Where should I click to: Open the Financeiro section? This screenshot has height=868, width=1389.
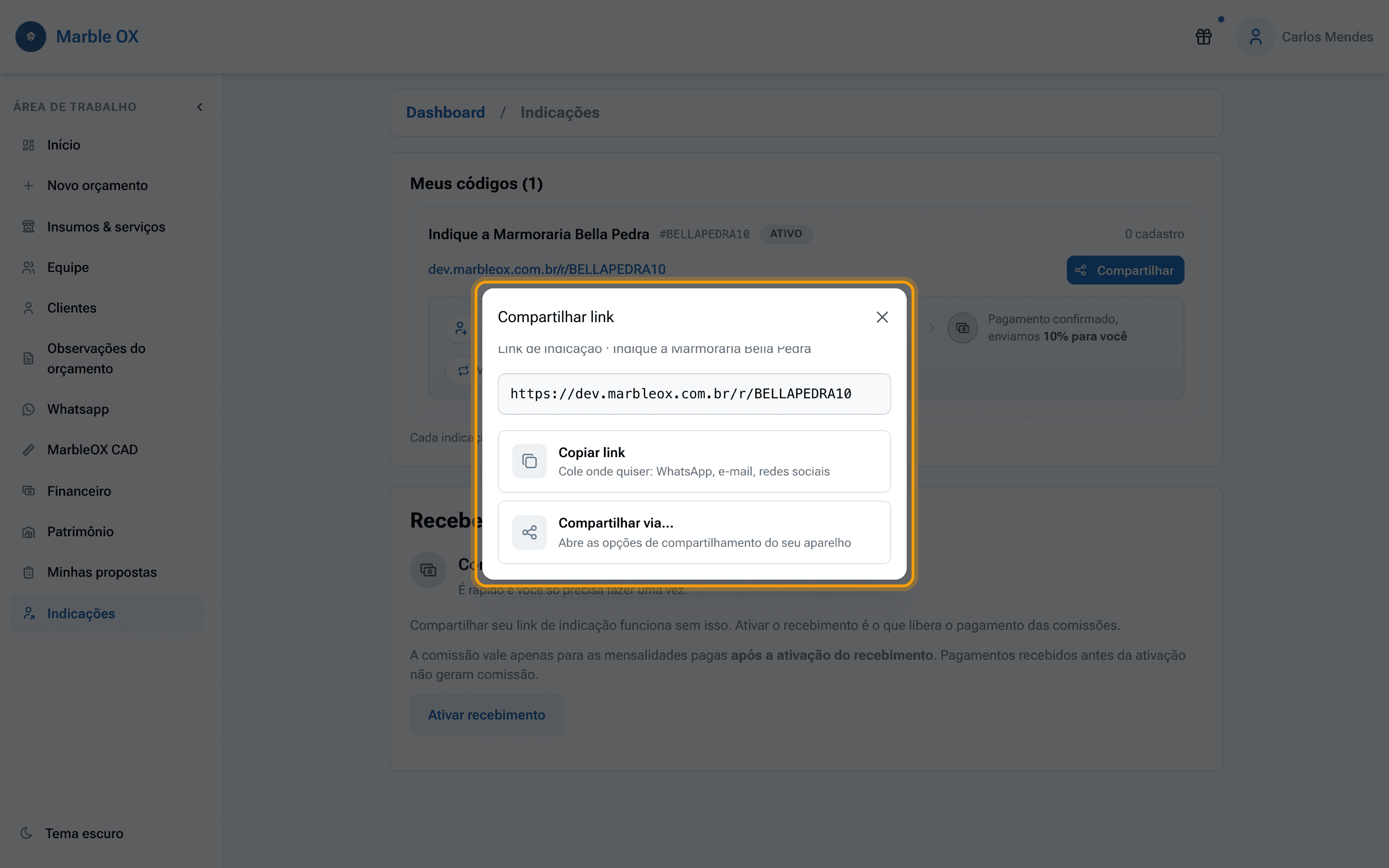click(107, 491)
